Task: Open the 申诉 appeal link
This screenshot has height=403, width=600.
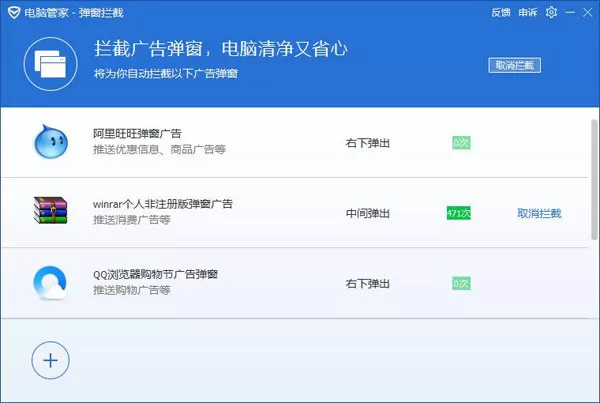Action: coord(528,13)
